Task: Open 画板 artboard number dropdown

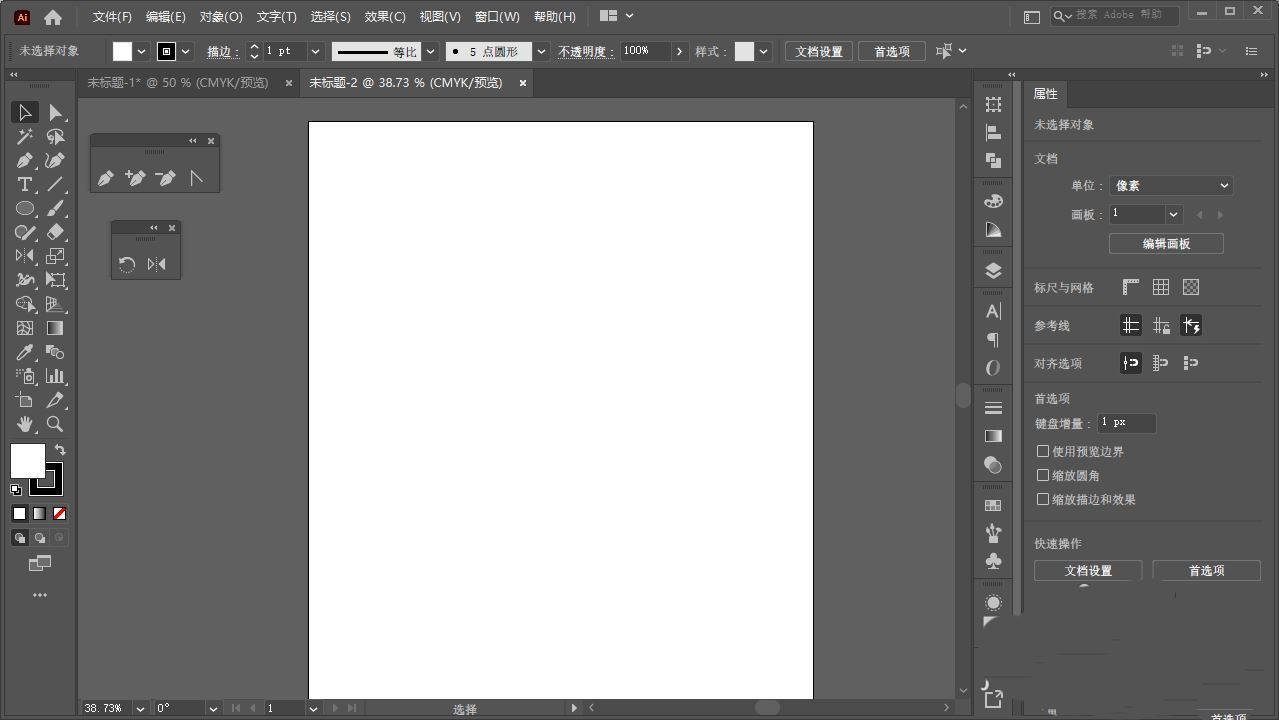Action: 1174,214
